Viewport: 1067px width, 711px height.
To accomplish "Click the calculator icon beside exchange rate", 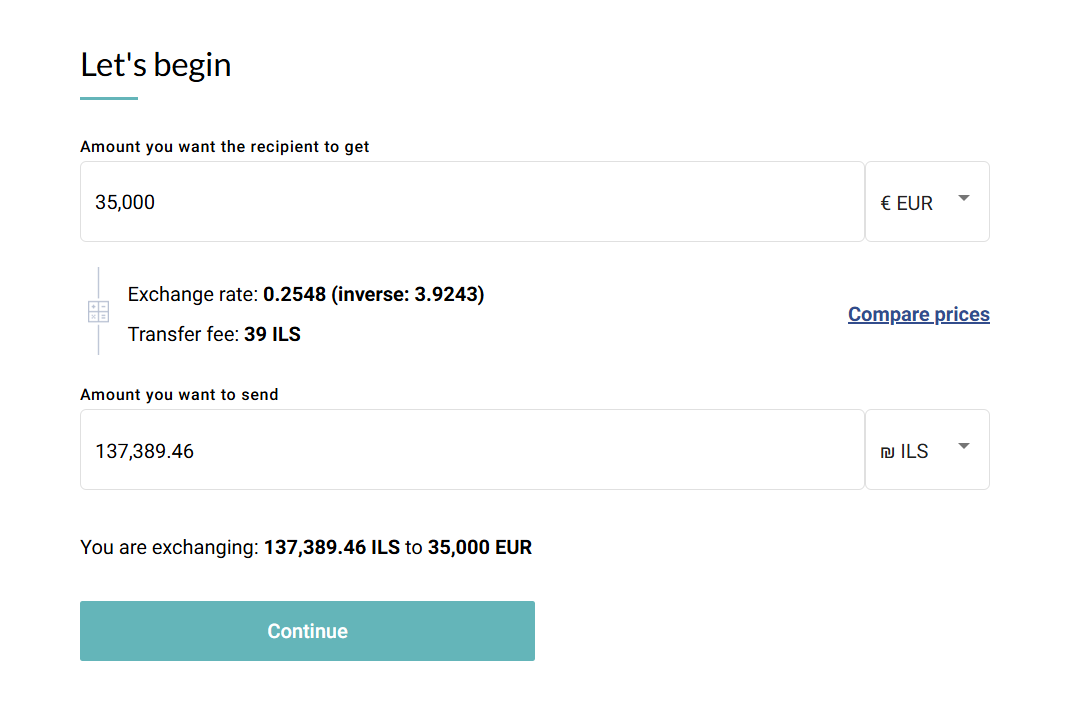I will click(x=98, y=311).
